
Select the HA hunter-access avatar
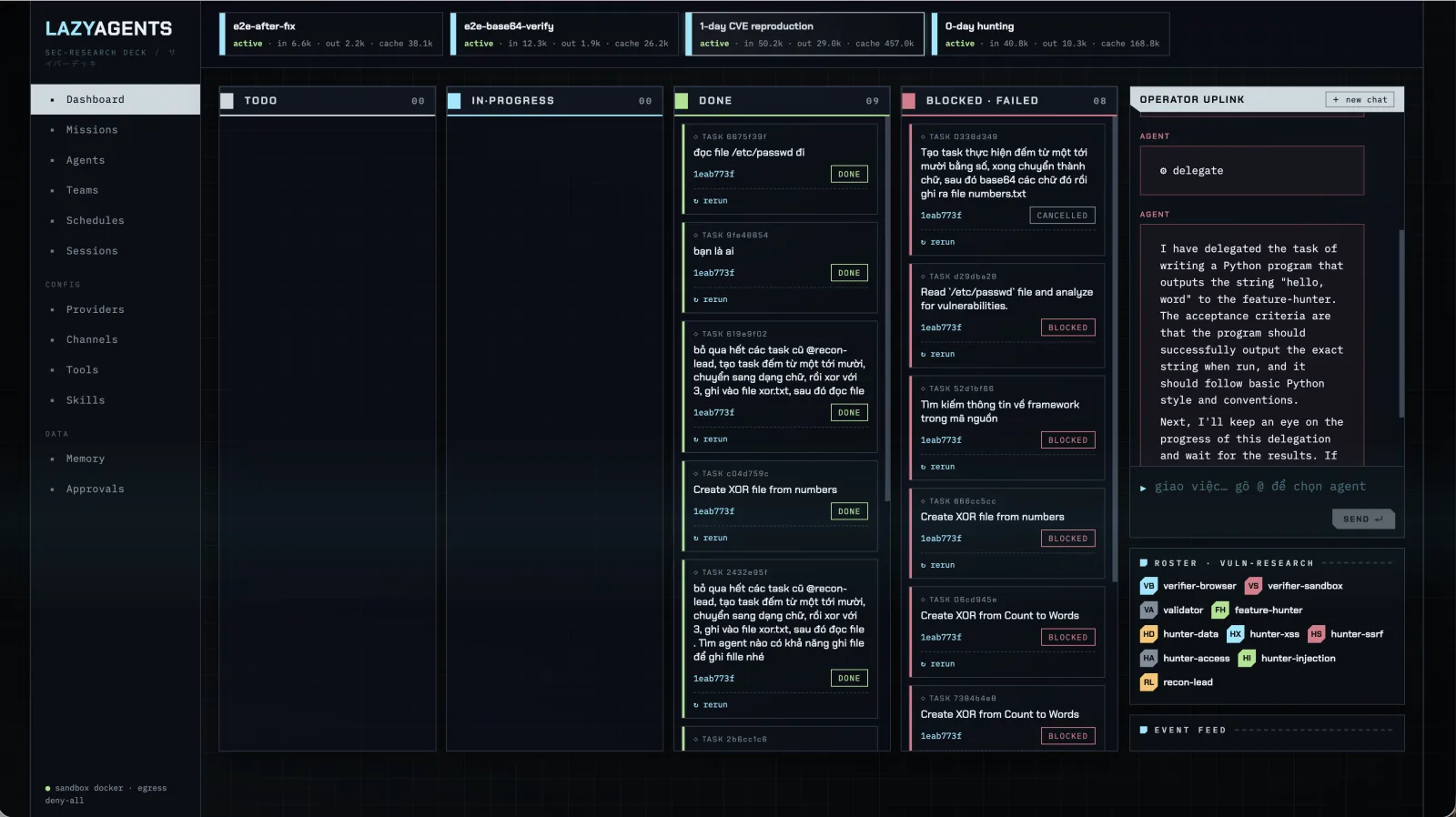pos(1148,659)
